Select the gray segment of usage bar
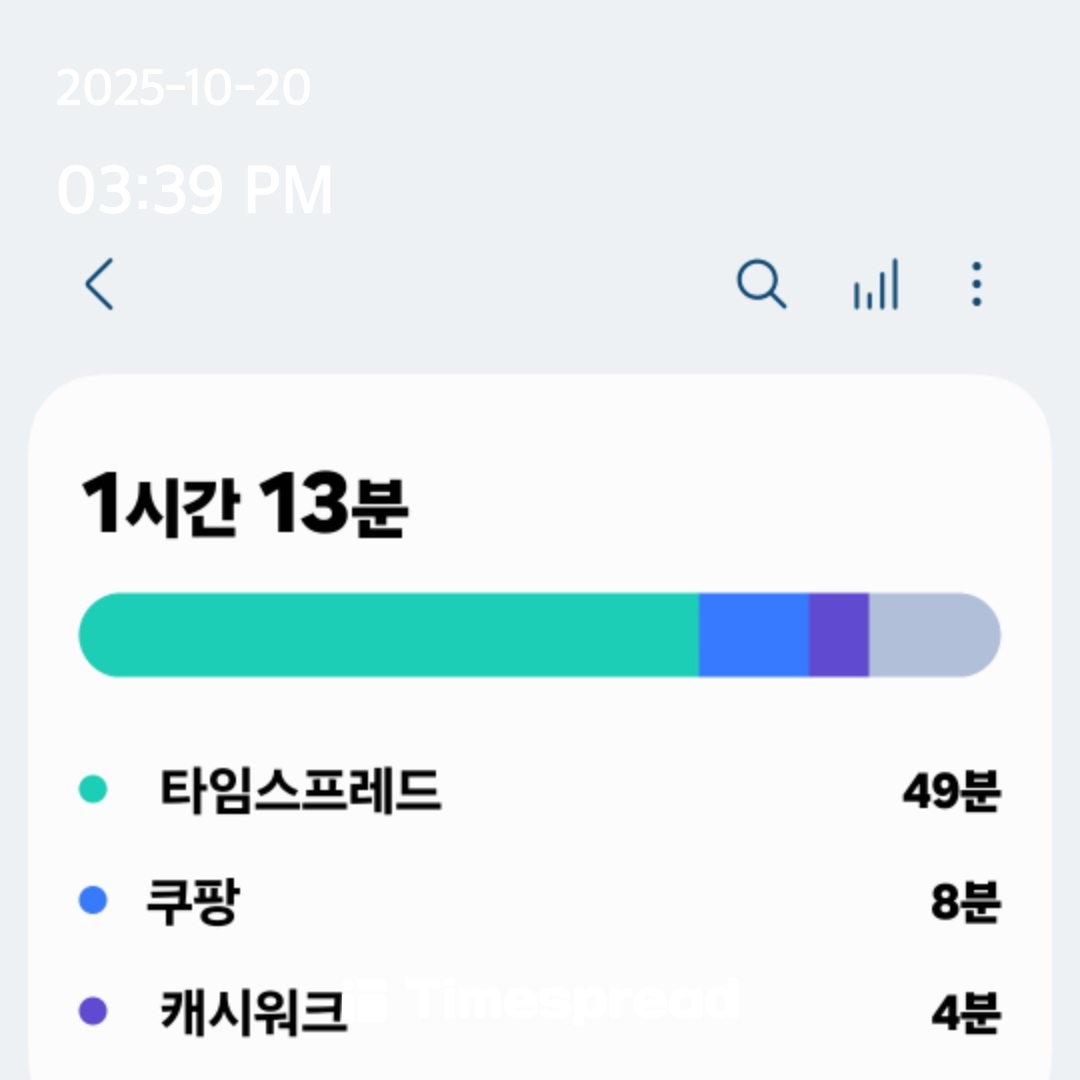Viewport: 1080px width, 1080px height. coord(932,635)
